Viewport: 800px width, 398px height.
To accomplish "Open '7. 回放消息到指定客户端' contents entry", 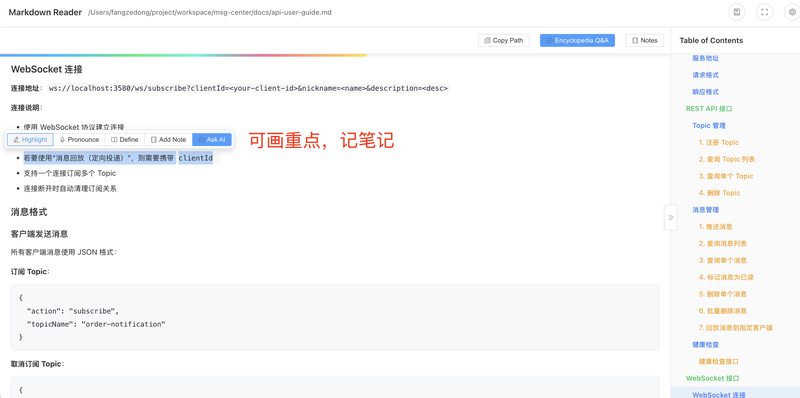I will click(736, 328).
